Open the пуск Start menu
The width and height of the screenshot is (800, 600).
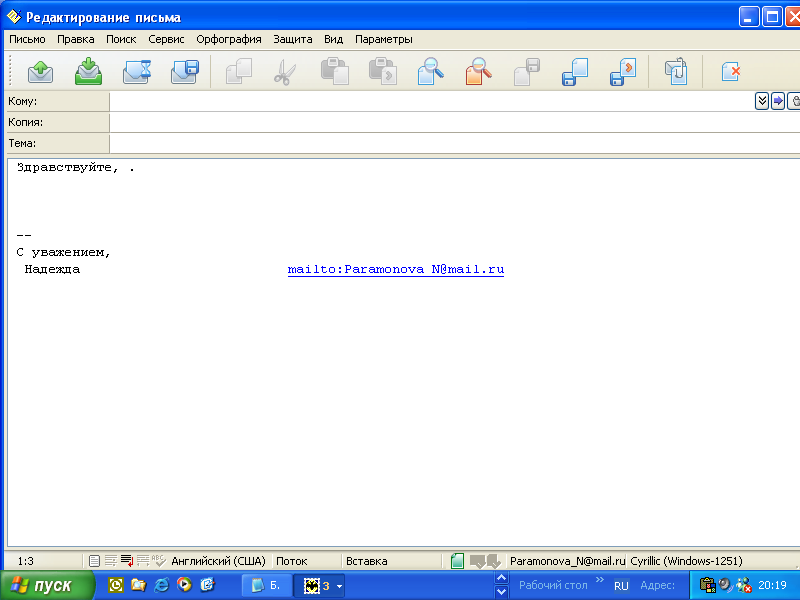[47, 585]
